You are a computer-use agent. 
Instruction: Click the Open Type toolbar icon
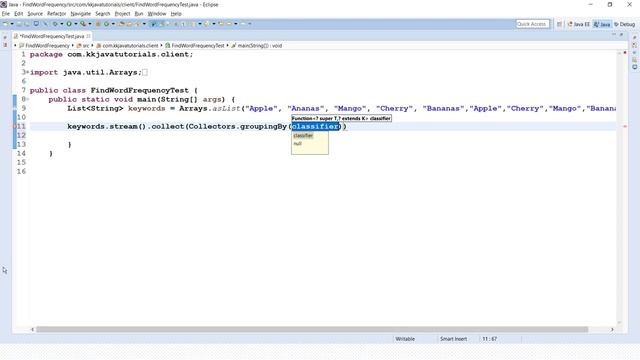(122, 24)
